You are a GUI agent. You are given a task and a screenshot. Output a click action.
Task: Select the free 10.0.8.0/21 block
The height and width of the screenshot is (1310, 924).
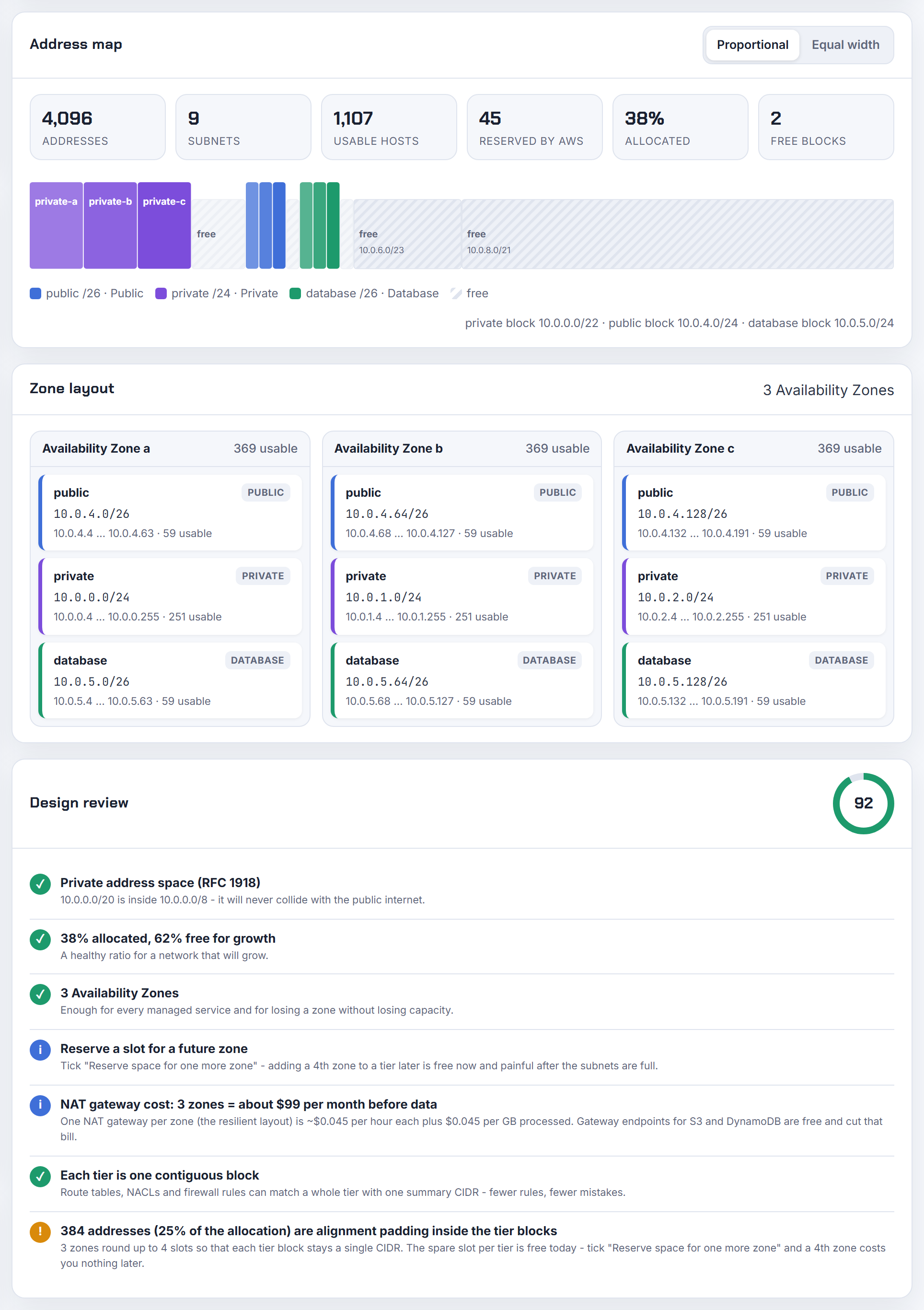click(678, 234)
